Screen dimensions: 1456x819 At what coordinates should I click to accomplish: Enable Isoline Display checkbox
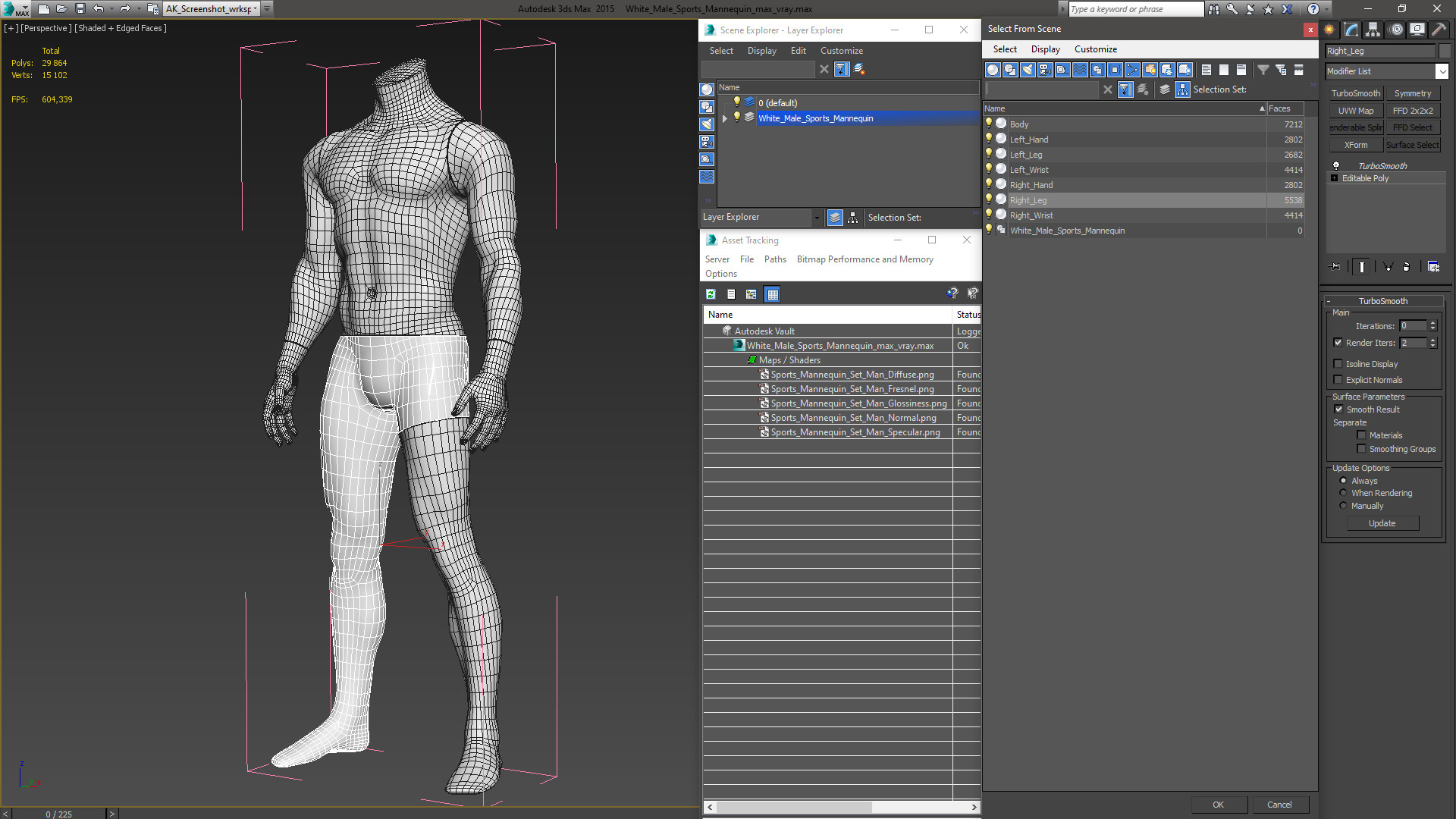[1338, 364]
